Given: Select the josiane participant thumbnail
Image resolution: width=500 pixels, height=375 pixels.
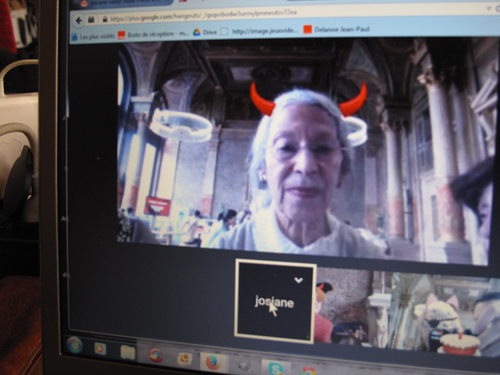Looking at the screenshot, I should point(275,301).
